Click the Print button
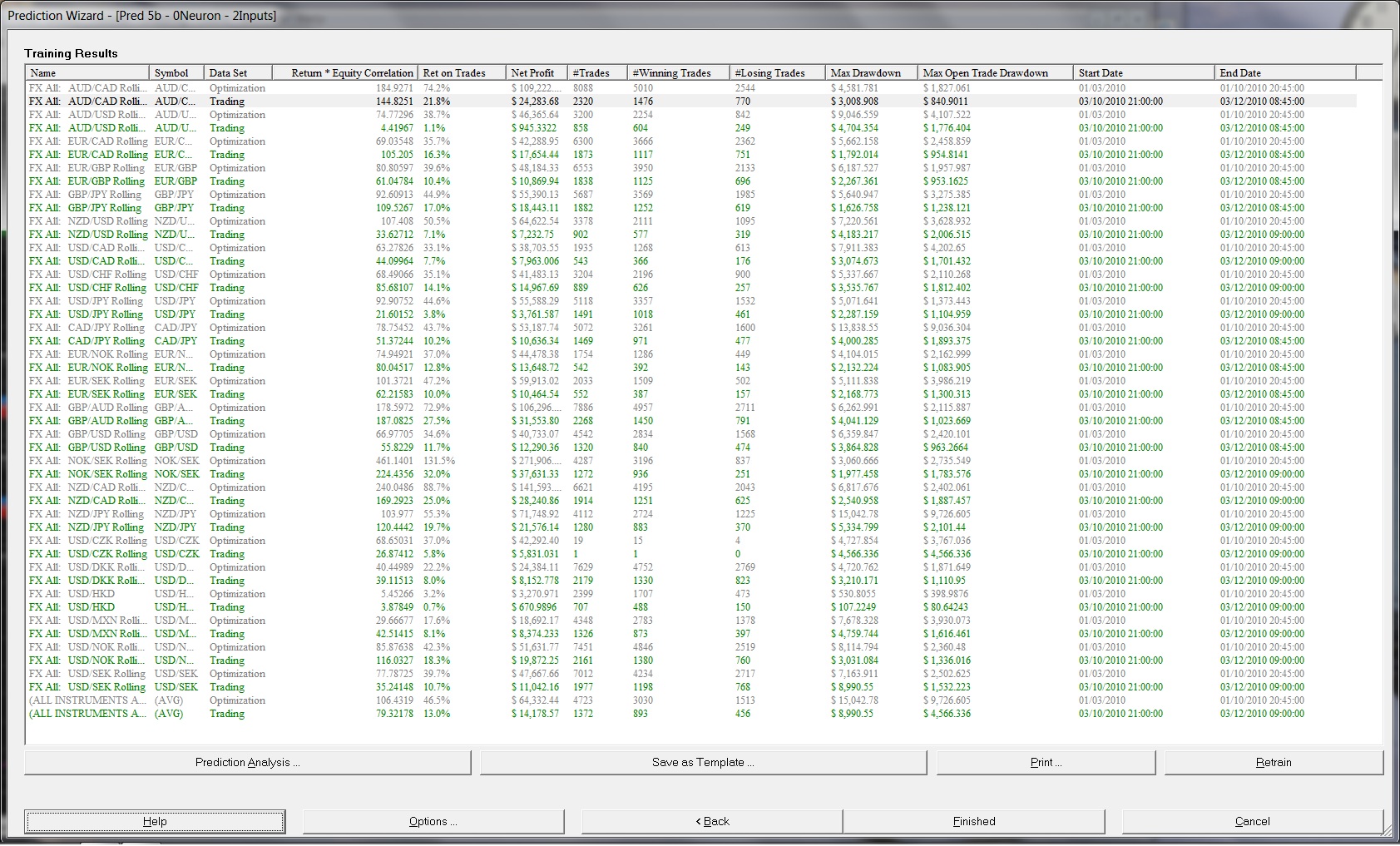 [x=1046, y=762]
